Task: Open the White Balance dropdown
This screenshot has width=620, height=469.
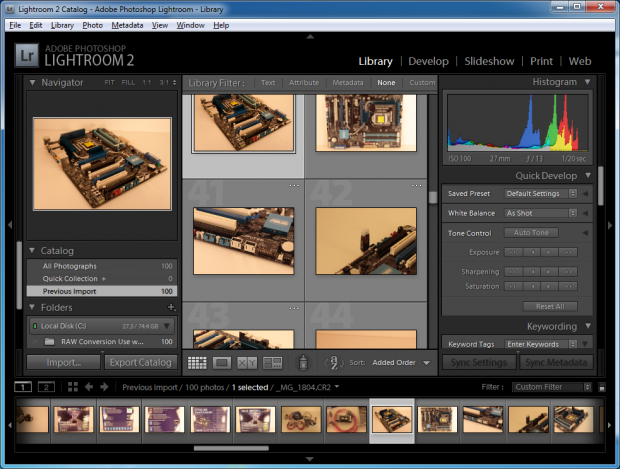Action: pyautogui.click(x=541, y=213)
